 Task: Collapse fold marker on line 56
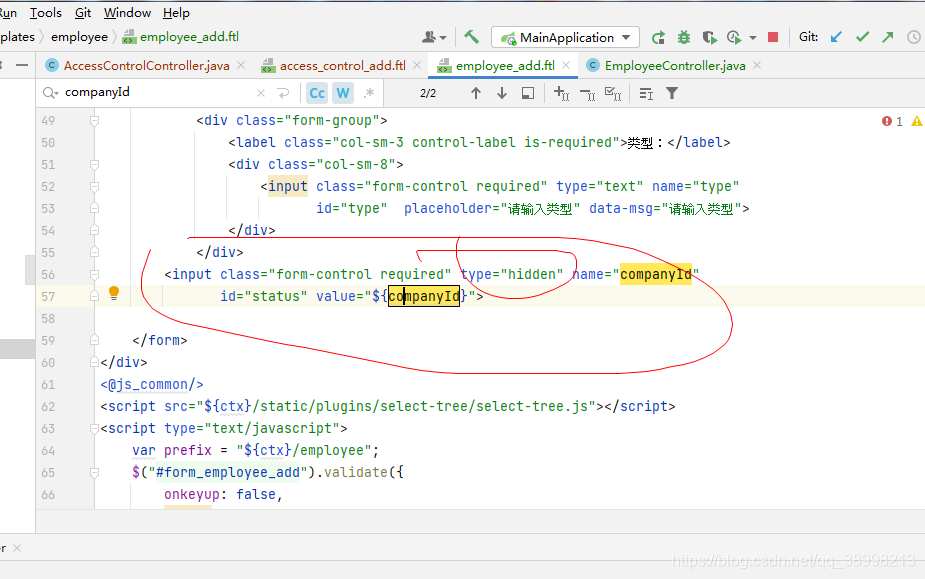pyautogui.click(x=94, y=274)
